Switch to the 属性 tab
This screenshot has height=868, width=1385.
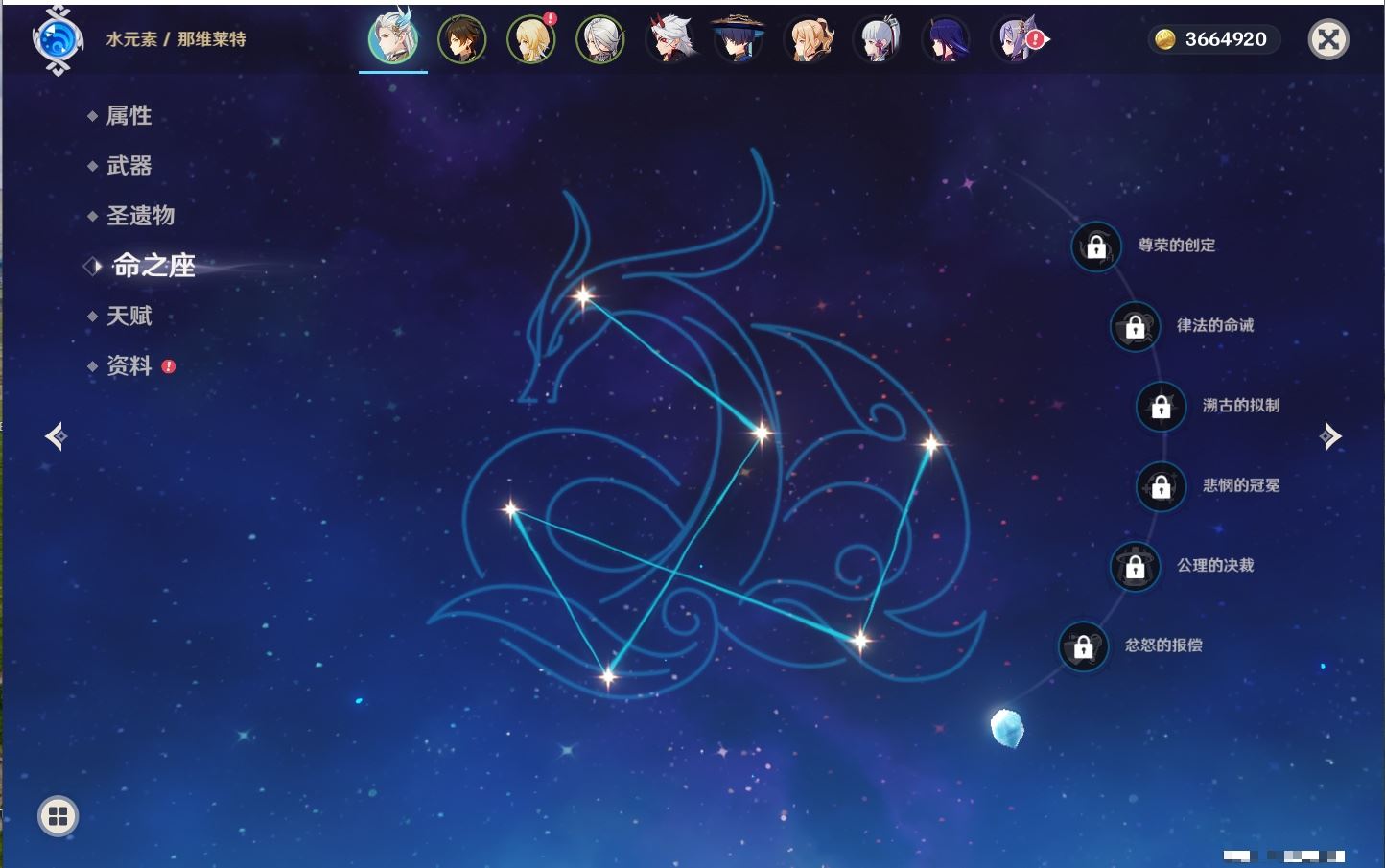click(129, 116)
